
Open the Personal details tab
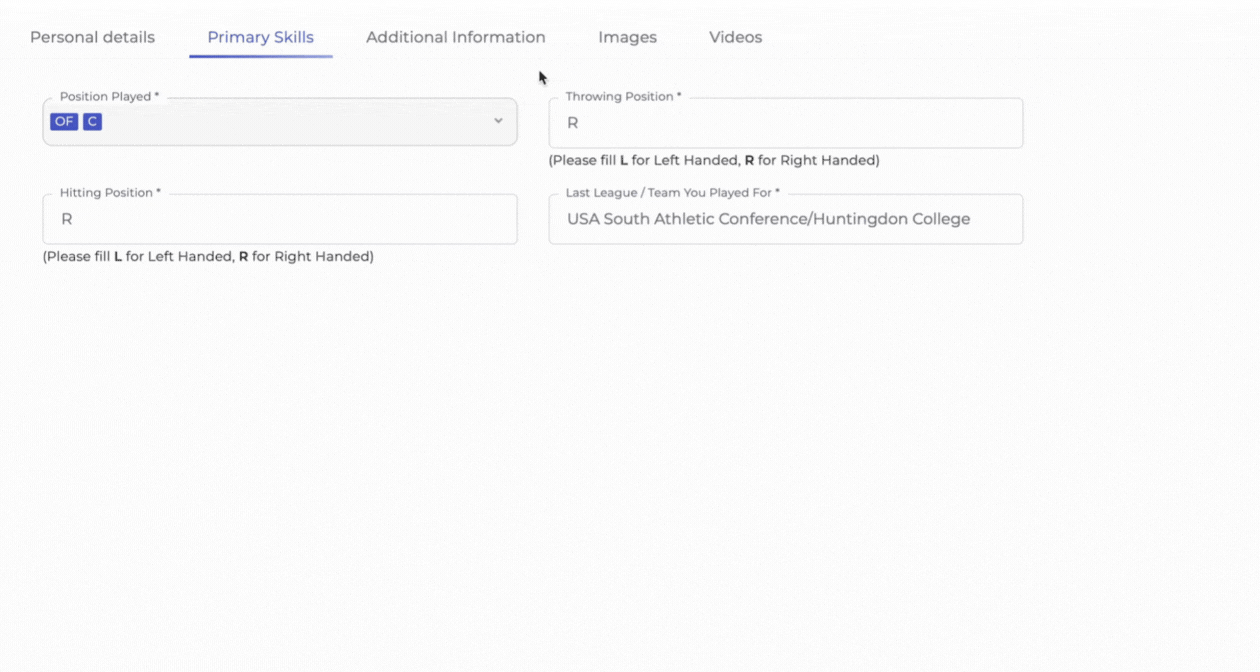click(92, 37)
